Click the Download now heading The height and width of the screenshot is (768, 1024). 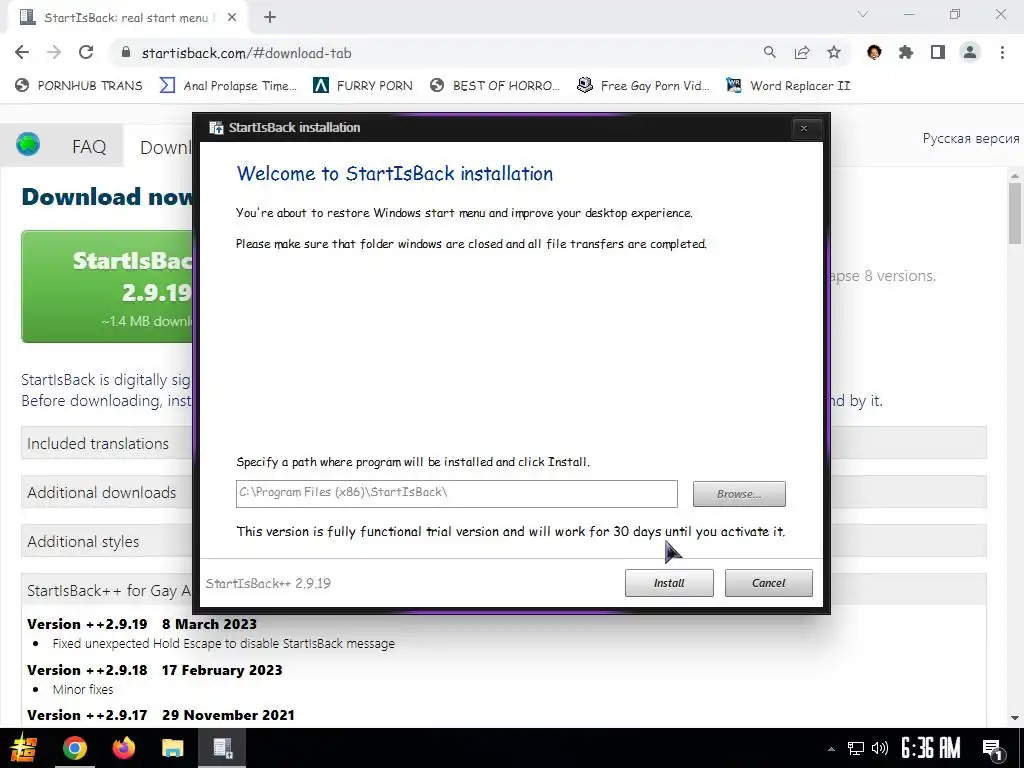[x=107, y=197]
